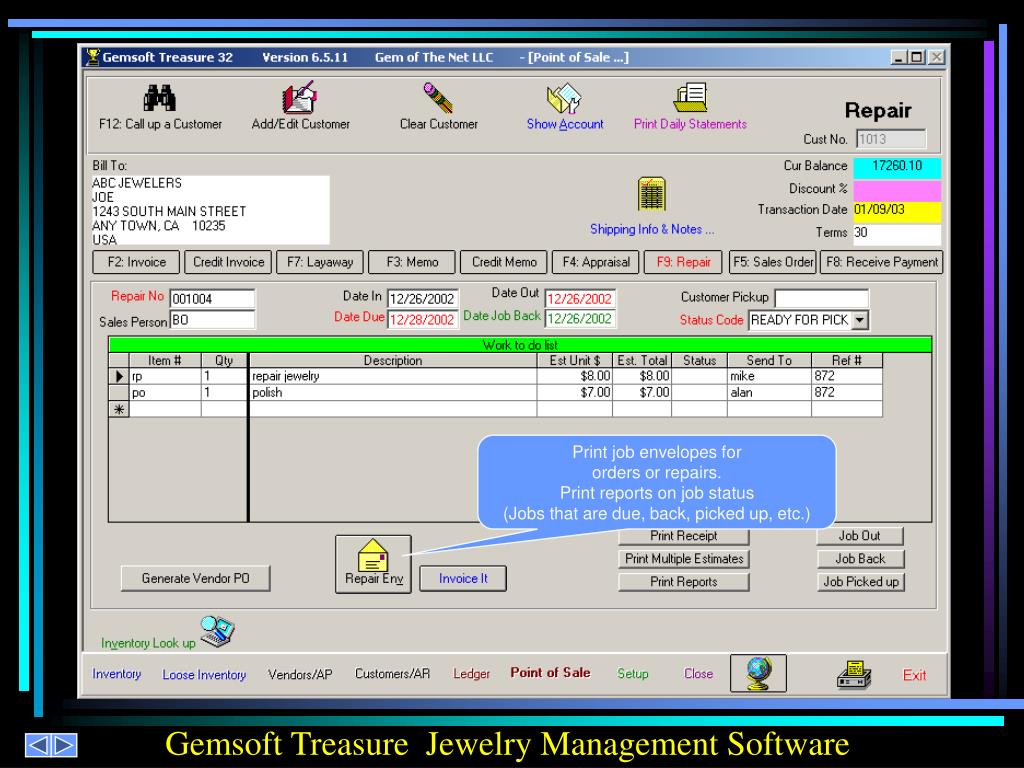Click the Repair No field 001004

click(x=212, y=298)
